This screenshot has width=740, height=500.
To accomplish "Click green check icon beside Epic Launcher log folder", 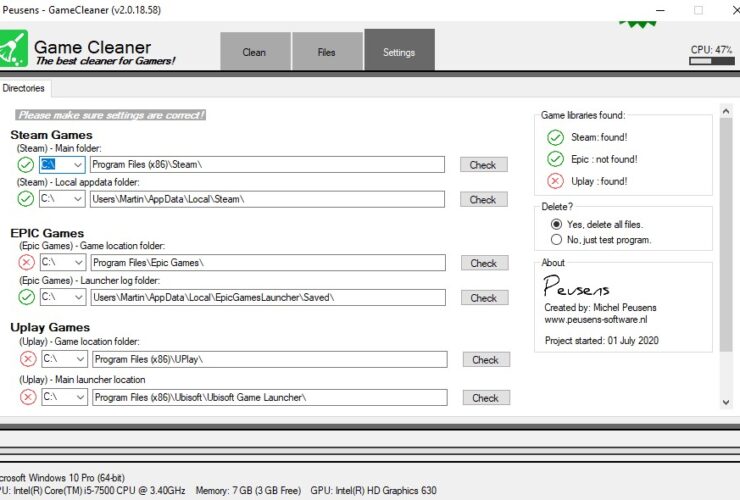I will point(26,297).
